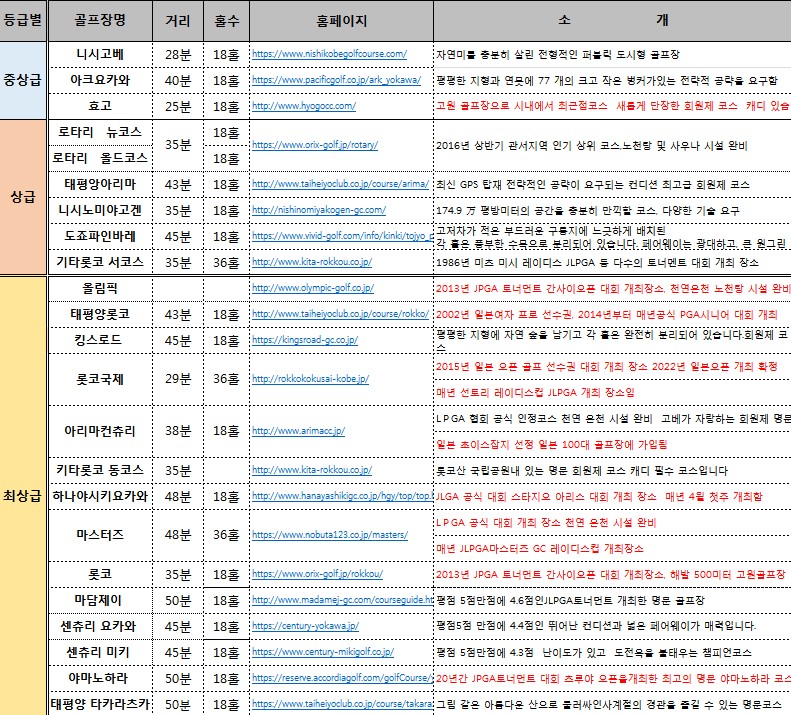
Task: Select the 태평양아리마 cell
Action: (100, 185)
